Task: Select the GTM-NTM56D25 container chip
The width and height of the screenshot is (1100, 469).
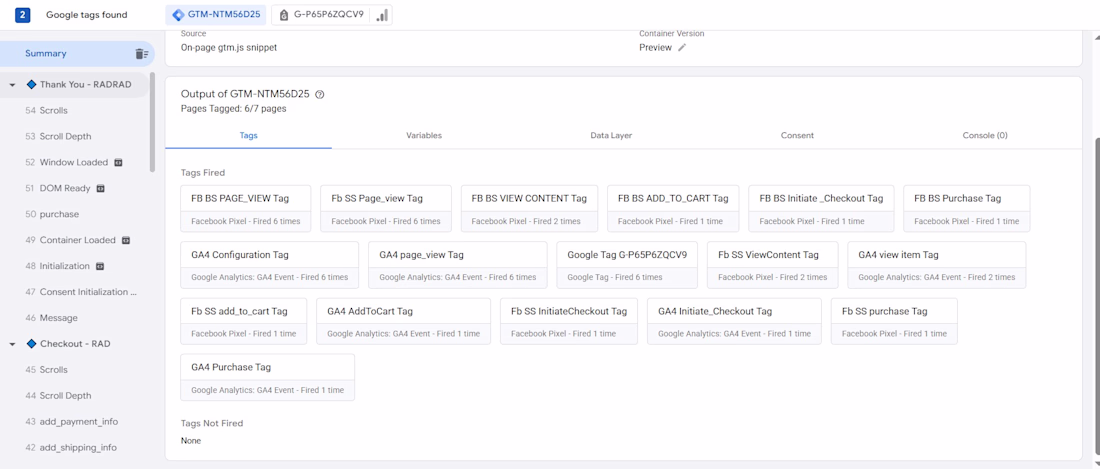Action: pos(216,15)
